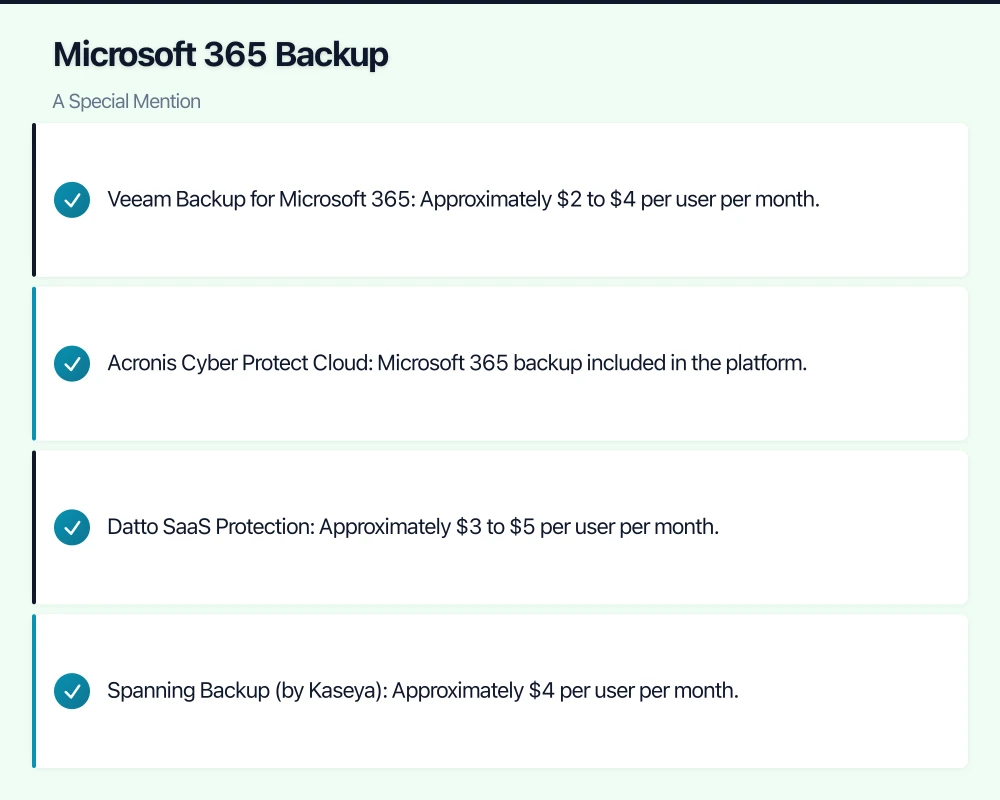Click the dark accent bar left of Datto card
Image resolution: width=1000 pixels, height=800 pixels.
click(34, 527)
